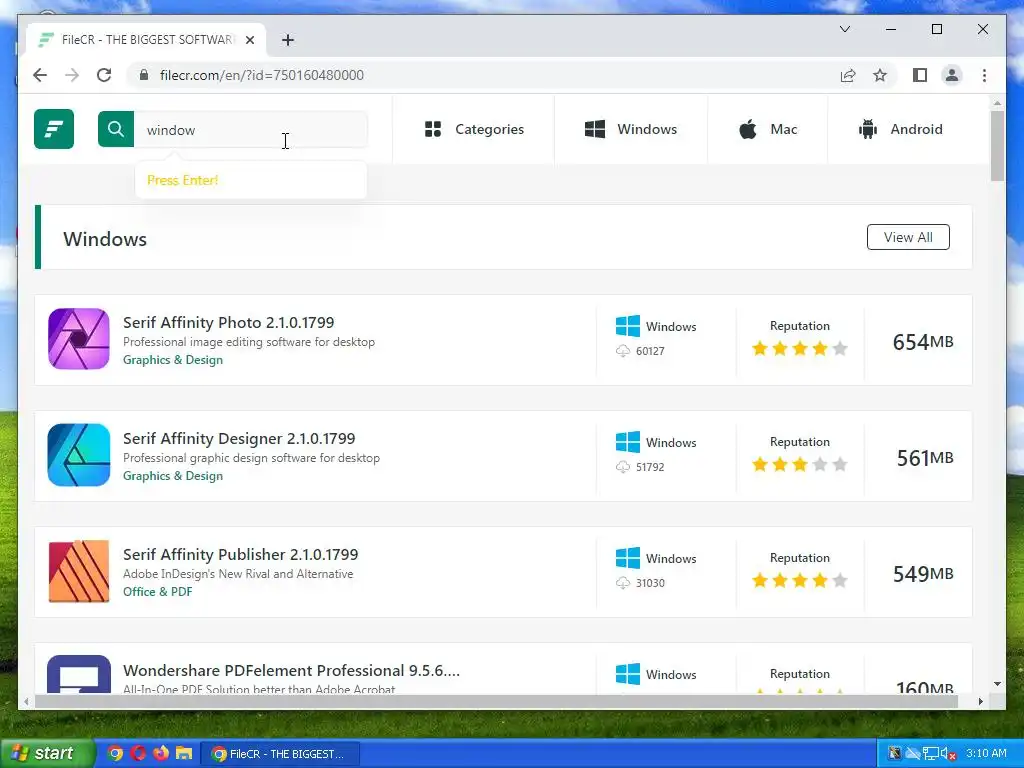Image resolution: width=1024 pixels, height=768 pixels.
Task: Click Graphics & Design under Affinity Designer
Action: pos(172,476)
